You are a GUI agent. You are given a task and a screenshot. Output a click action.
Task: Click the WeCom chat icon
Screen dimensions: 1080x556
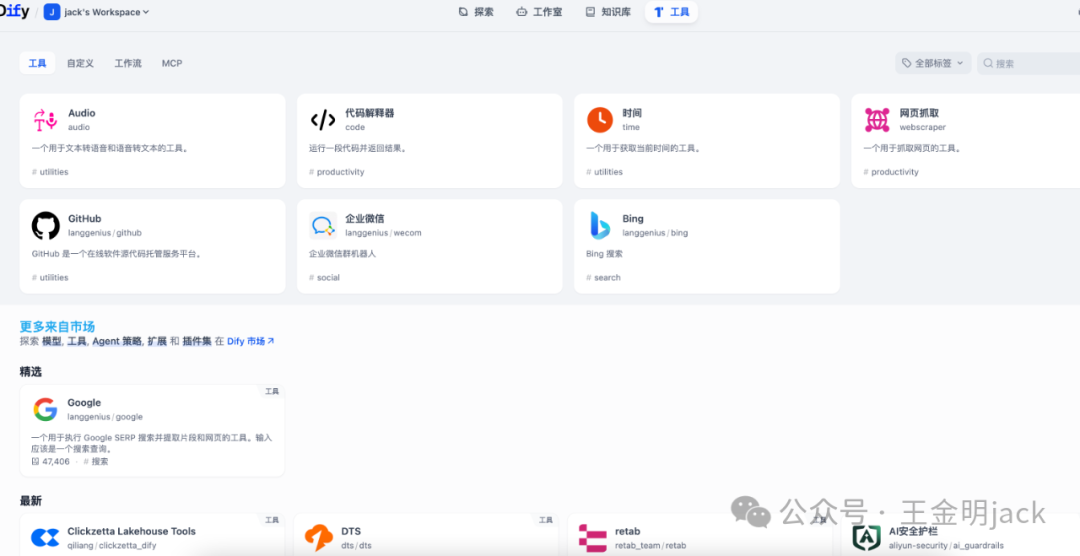point(323,225)
